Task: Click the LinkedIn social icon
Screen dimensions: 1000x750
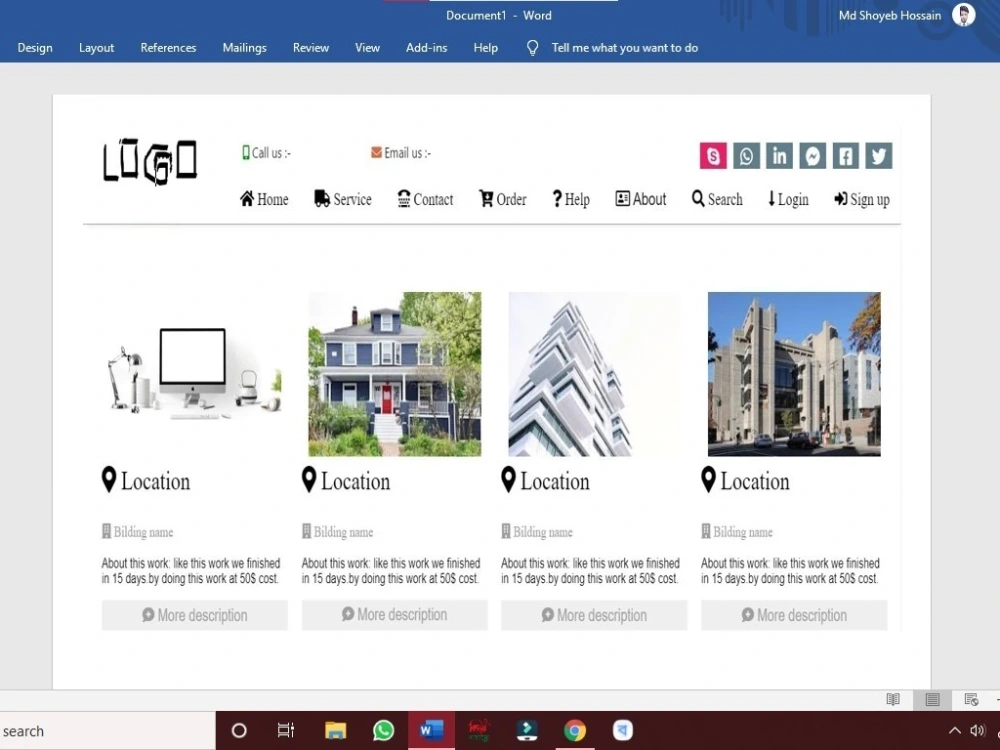Action: [779, 156]
